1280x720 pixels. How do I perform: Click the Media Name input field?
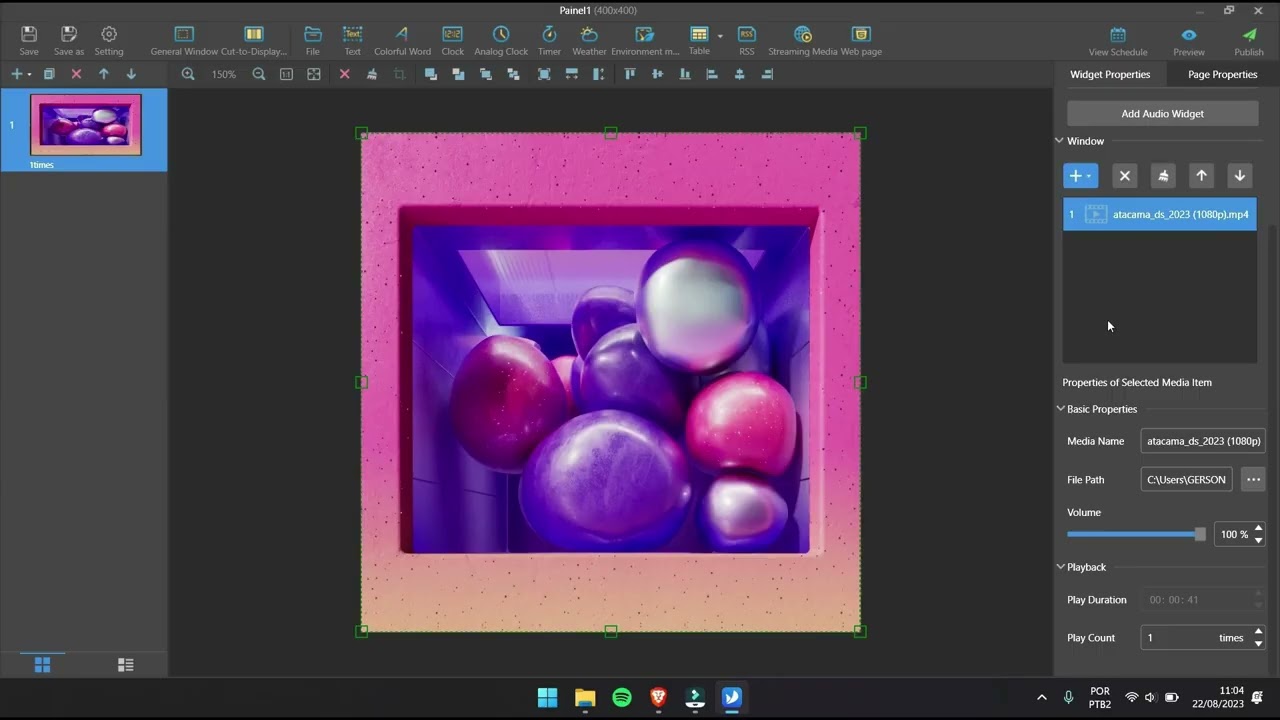(1202, 441)
